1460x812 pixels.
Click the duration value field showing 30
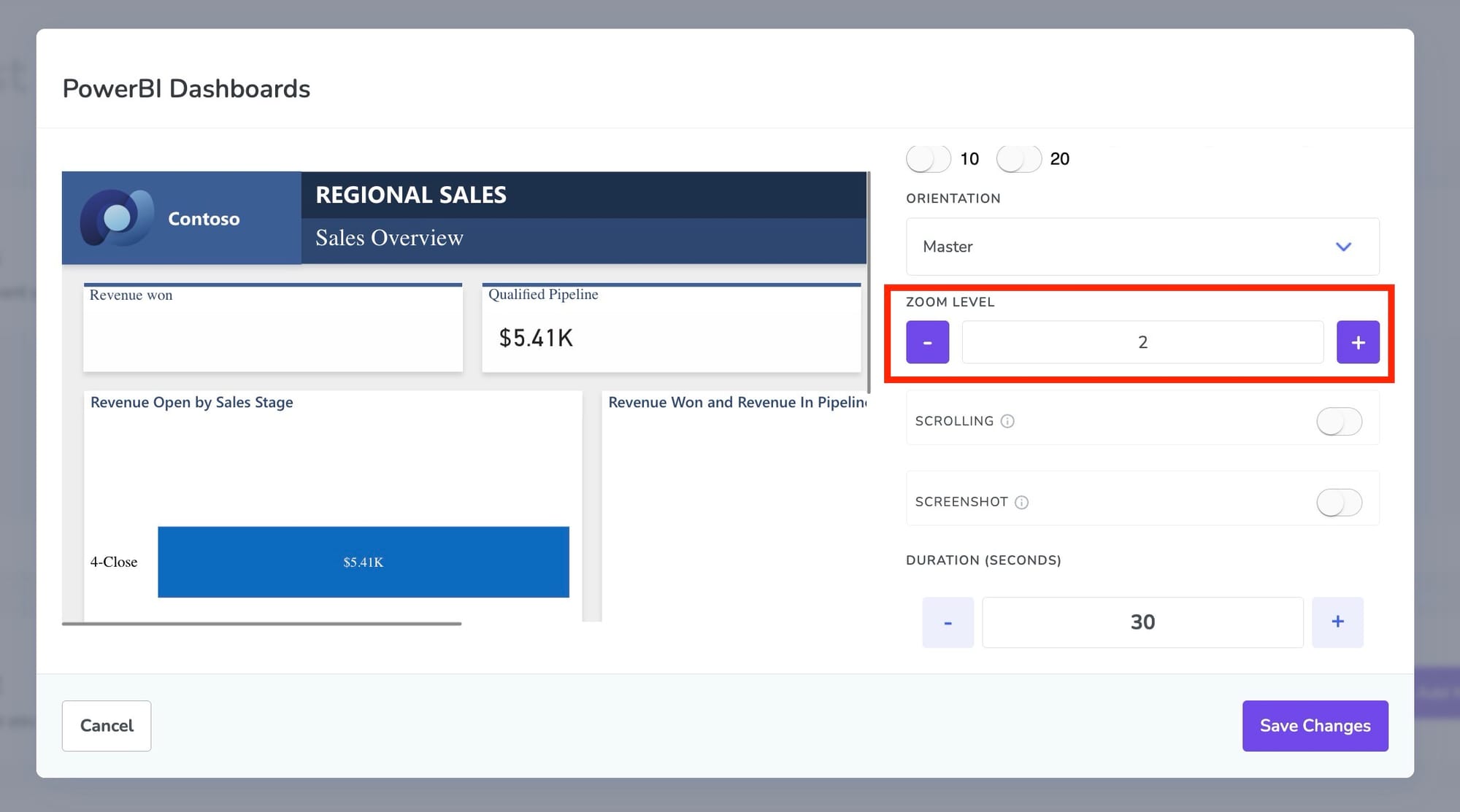(x=1142, y=622)
